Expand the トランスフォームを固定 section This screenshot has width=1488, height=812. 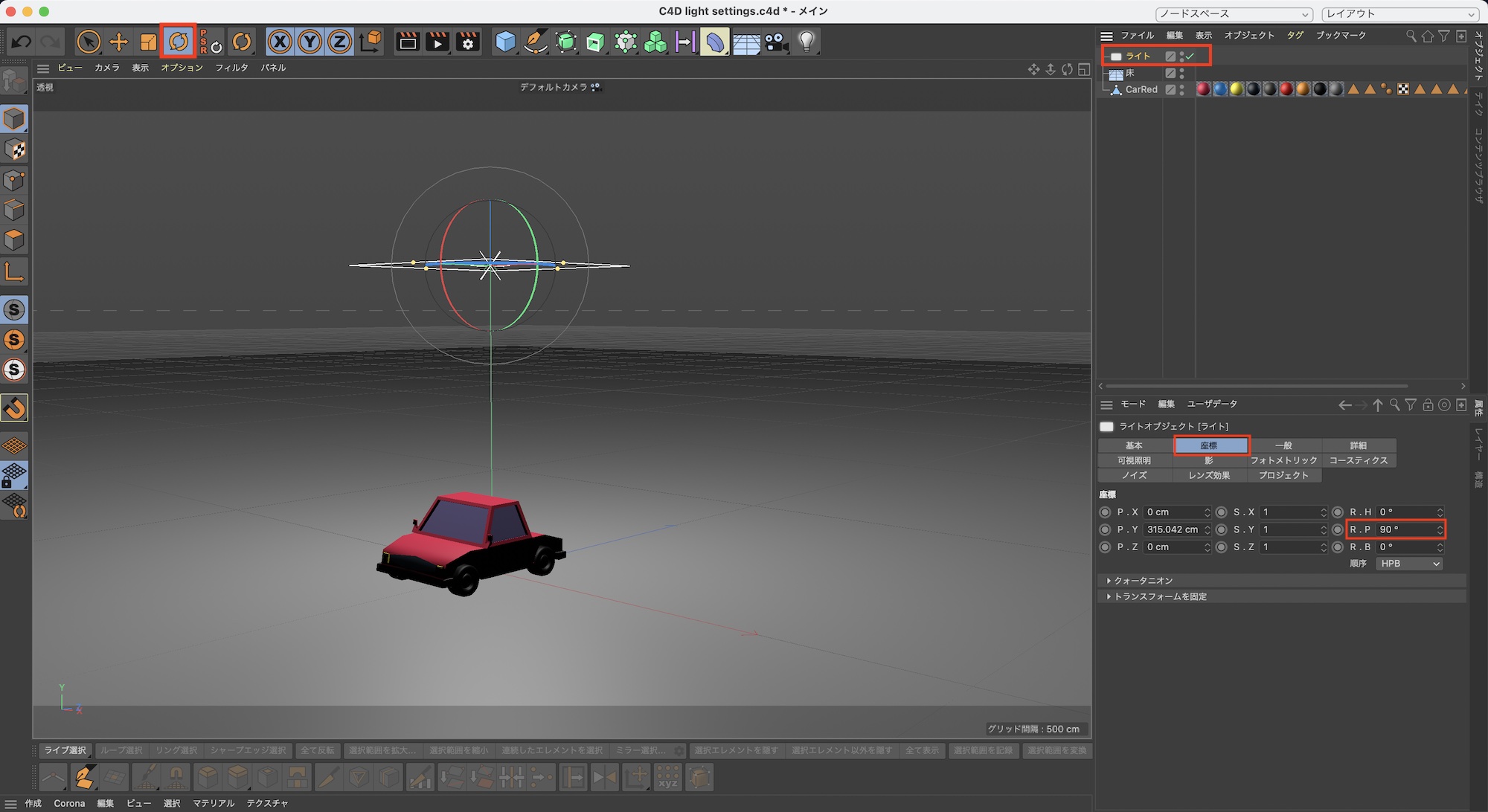[1159, 596]
